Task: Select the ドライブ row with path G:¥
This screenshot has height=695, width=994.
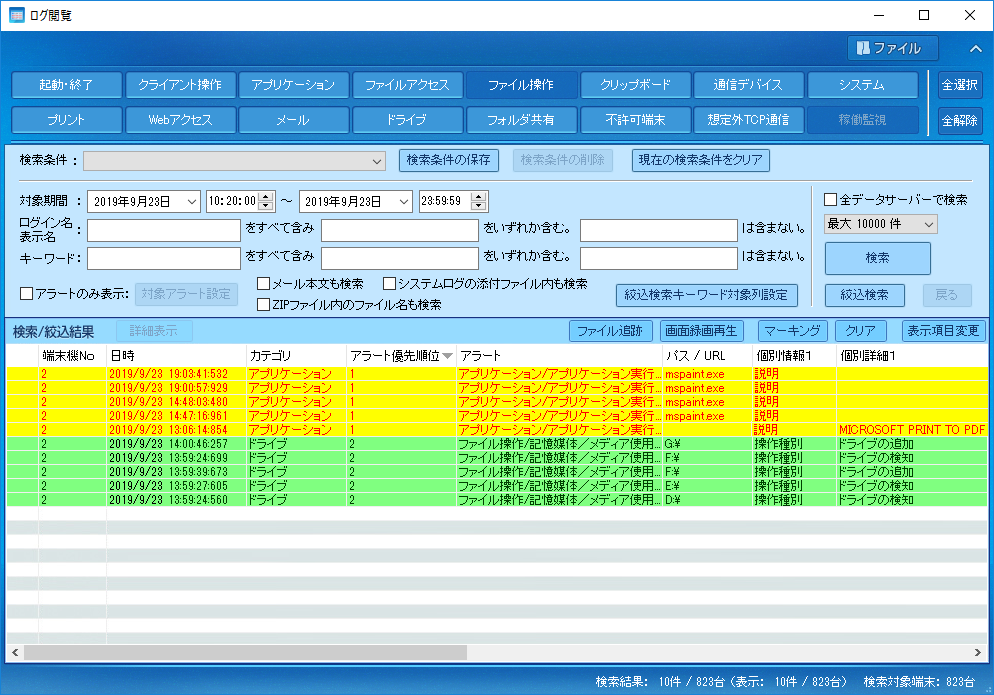Action: tap(497, 443)
